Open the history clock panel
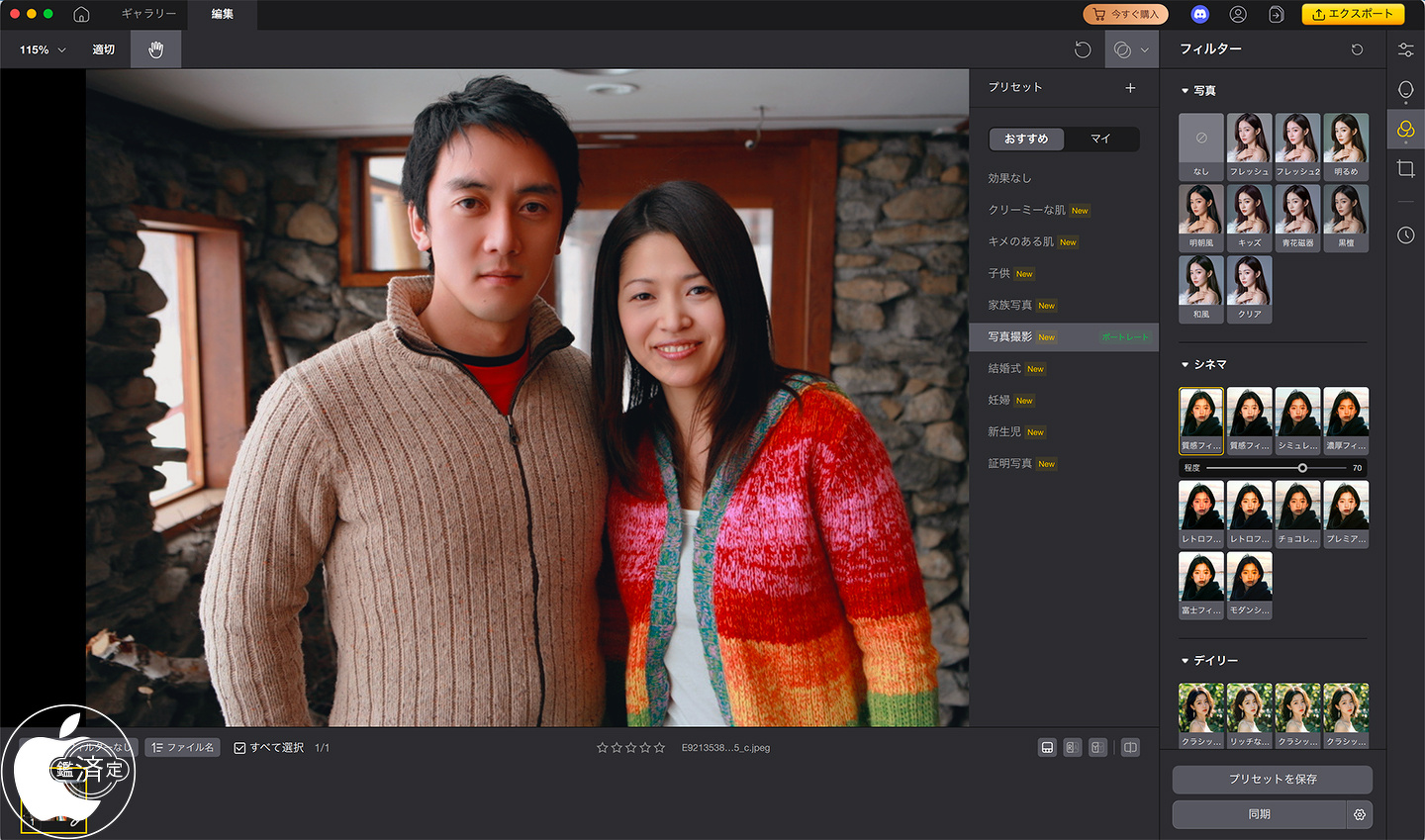Screen dimensions: 1425x840 coord(1405,234)
